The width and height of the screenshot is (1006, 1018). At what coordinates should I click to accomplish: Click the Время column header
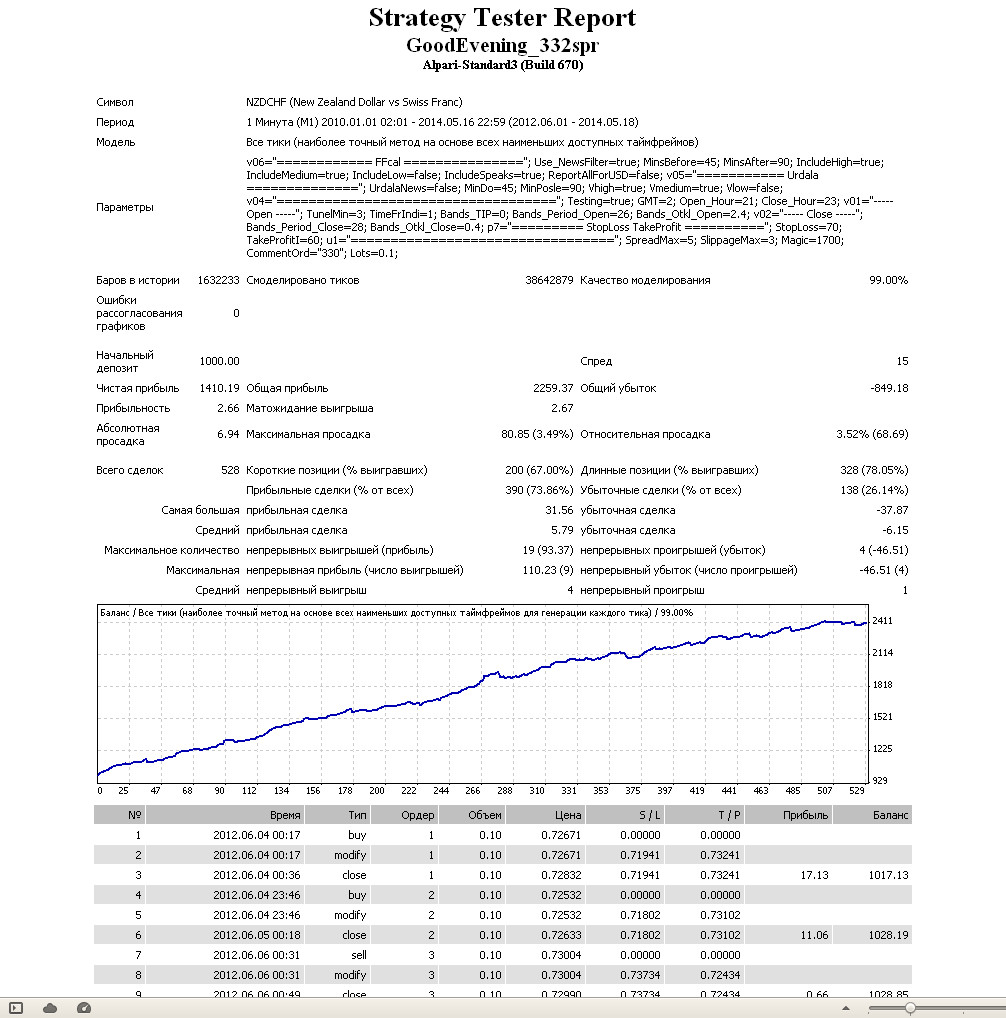coord(225,815)
